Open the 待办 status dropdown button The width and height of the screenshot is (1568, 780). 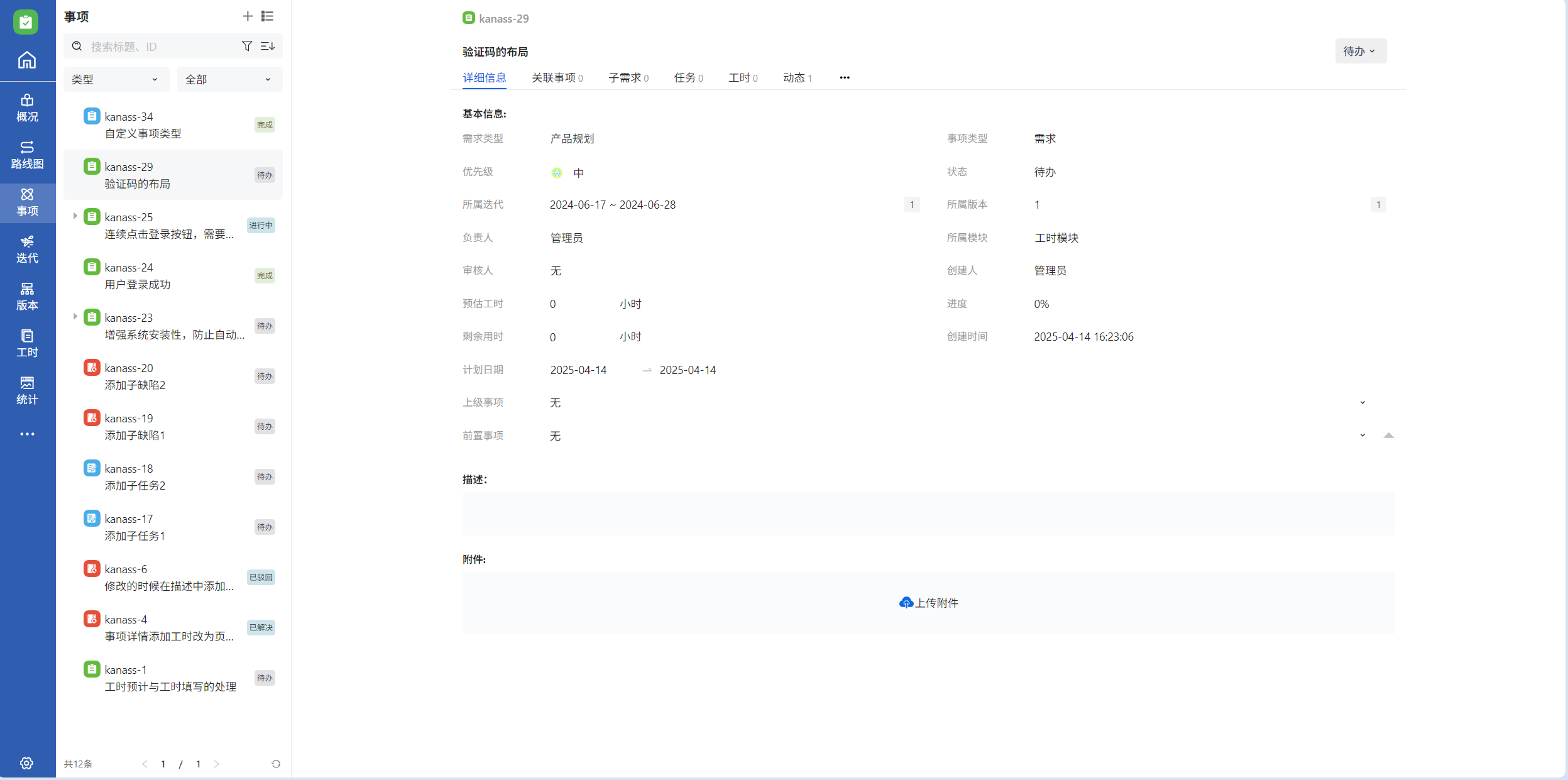coord(1360,51)
